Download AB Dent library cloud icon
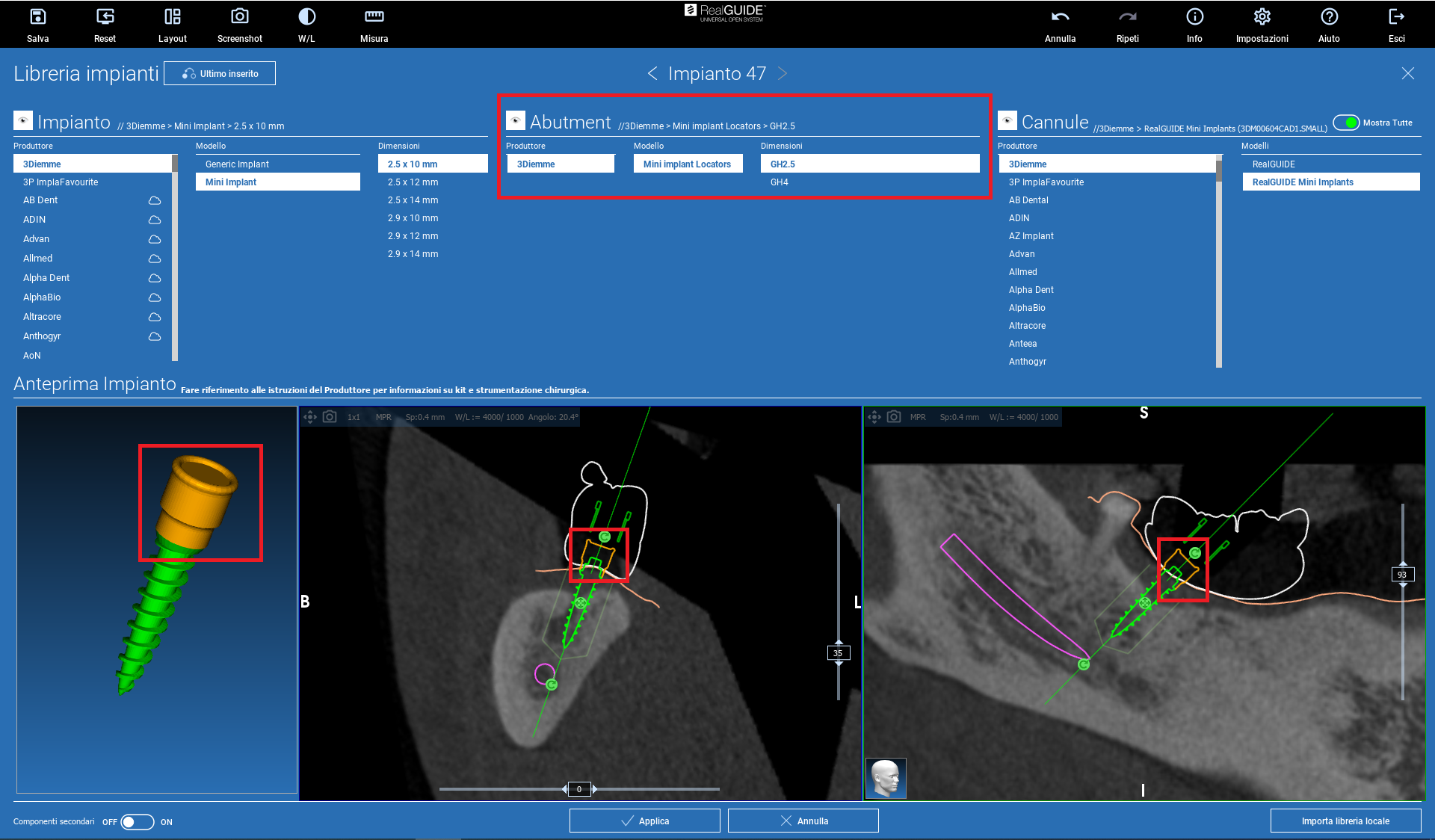The width and height of the screenshot is (1435, 840). pos(155,200)
